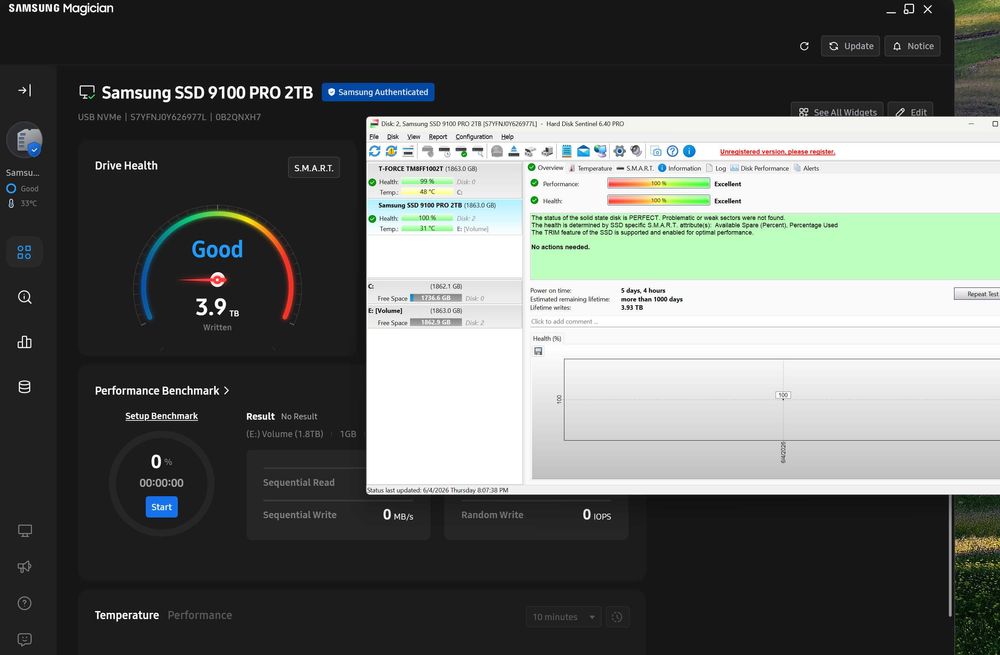The height and width of the screenshot is (655, 1000).
Task: Open the Configuration menu in Hard Disk Sentinel
Action: click(x=474, y=136)
